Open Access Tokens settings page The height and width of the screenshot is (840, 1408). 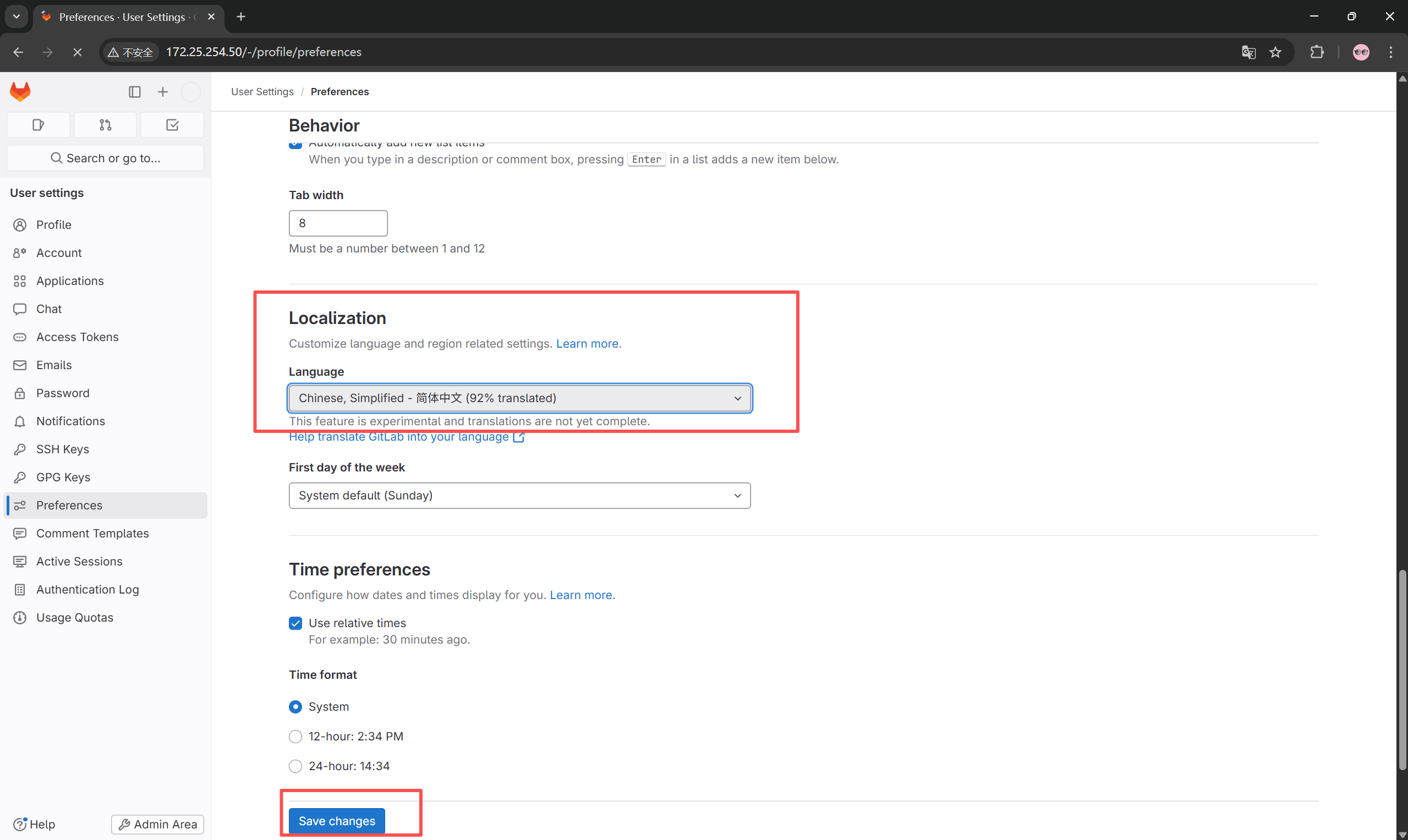coord(77,337)
